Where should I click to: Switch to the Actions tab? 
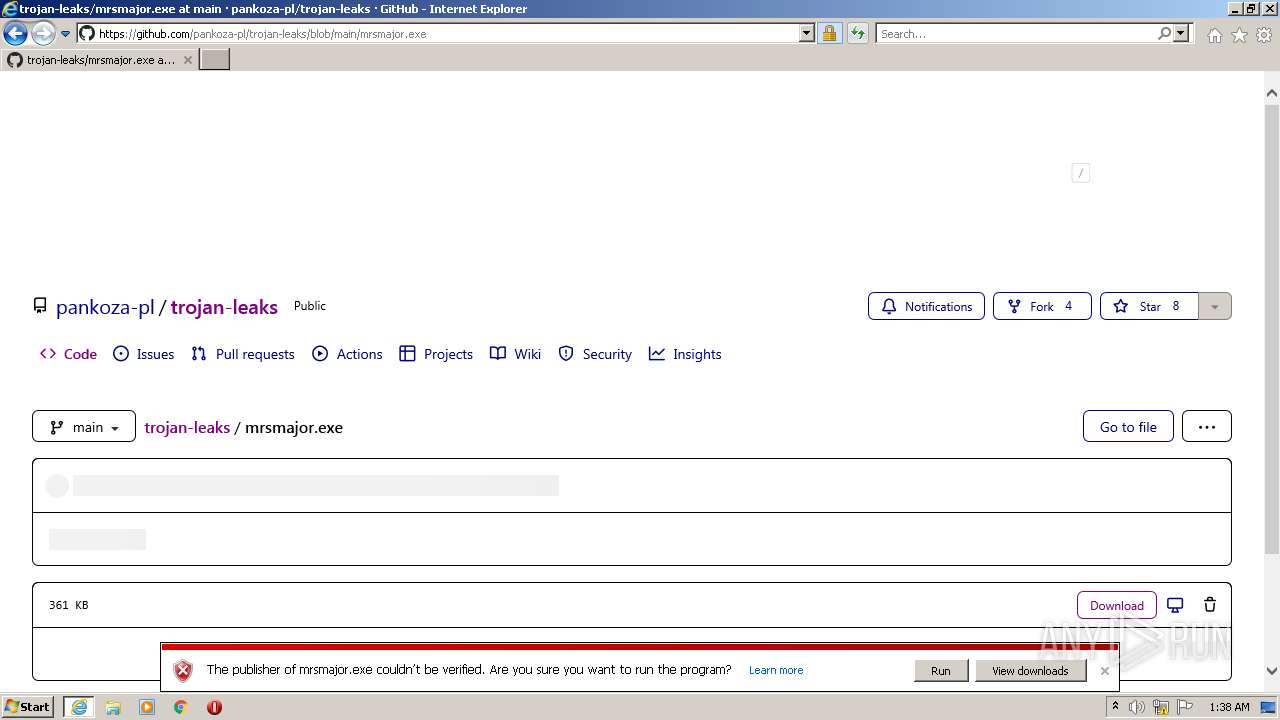(347, 354)
